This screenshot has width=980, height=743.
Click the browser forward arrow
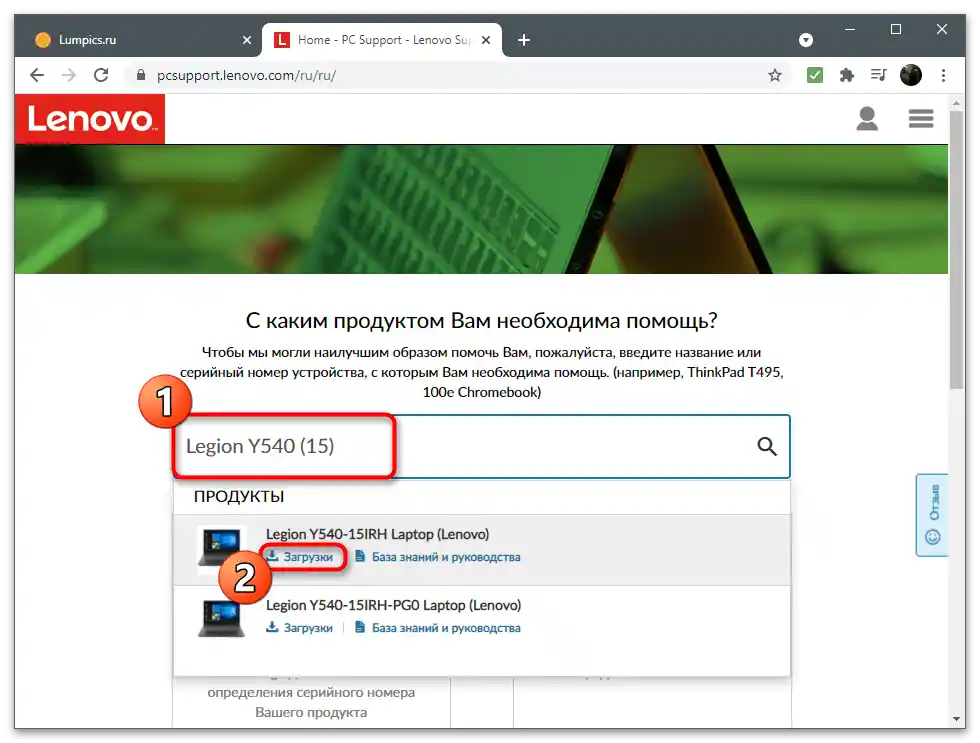pyautogui.click(x=69, y=76)
